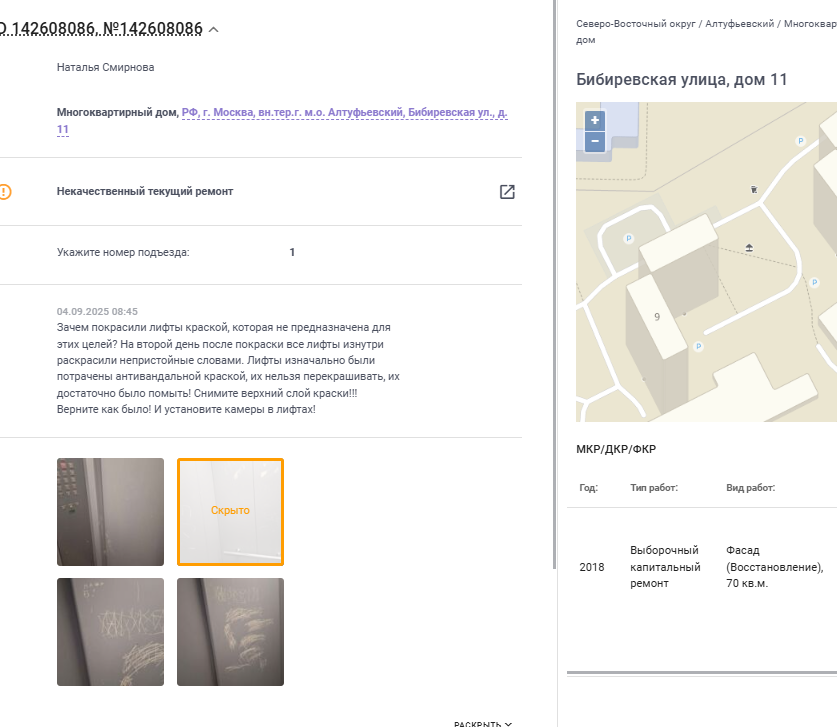Click parking icon beside building 9
This screenshot has width=837, height=727.
(x=698, y=346)
